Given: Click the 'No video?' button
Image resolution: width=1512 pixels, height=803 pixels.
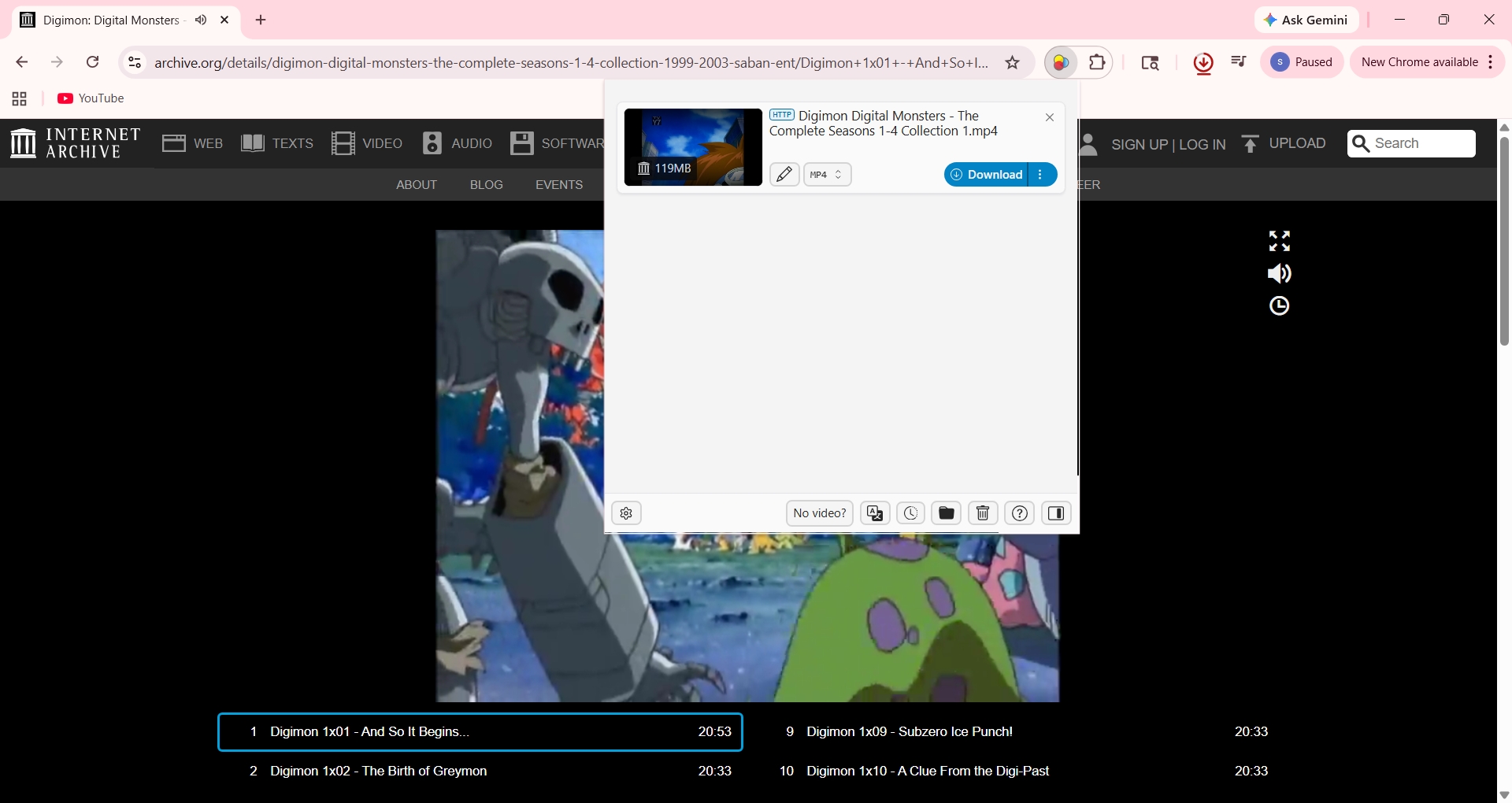Looking at the screenshot, I should 819,513.
